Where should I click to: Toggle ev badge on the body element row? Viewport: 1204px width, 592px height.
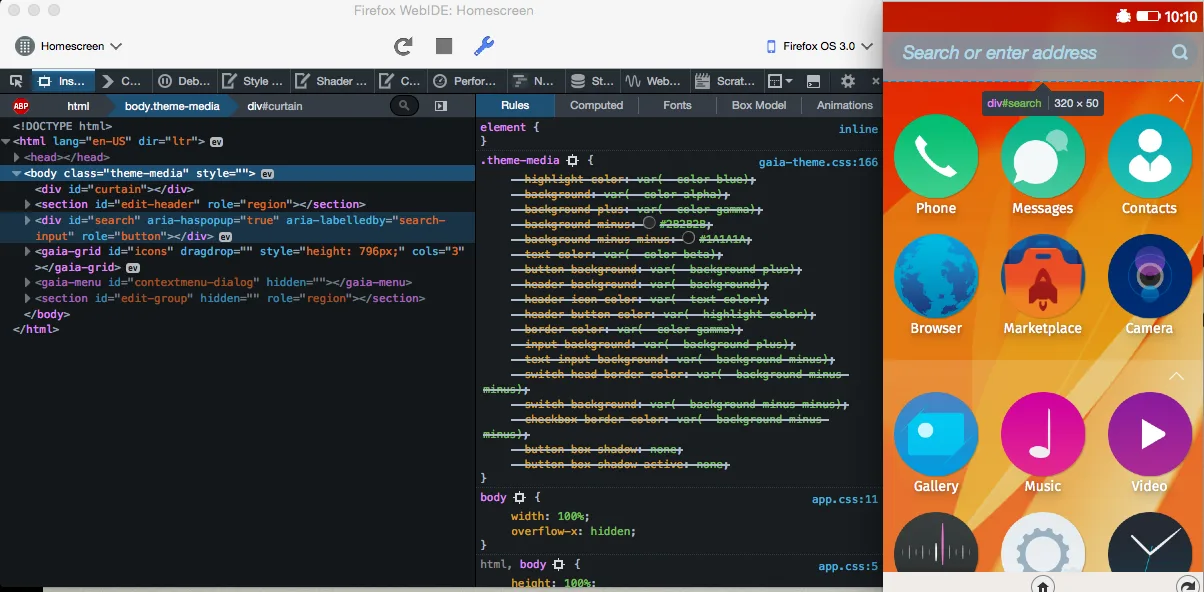click(x=267, y=173)
